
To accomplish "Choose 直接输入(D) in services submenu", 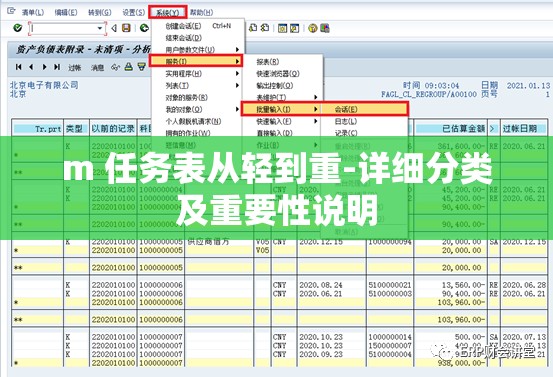I will pos(274,133).
